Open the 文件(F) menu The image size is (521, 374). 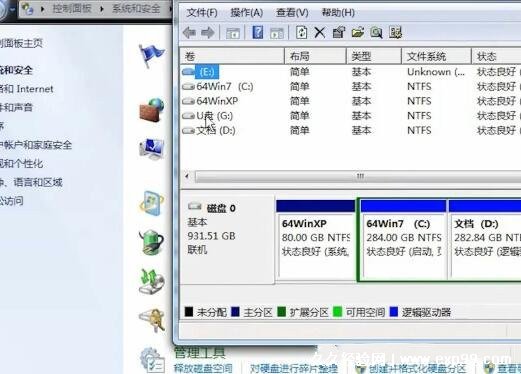pyautogui.click(x=202, y=13)
